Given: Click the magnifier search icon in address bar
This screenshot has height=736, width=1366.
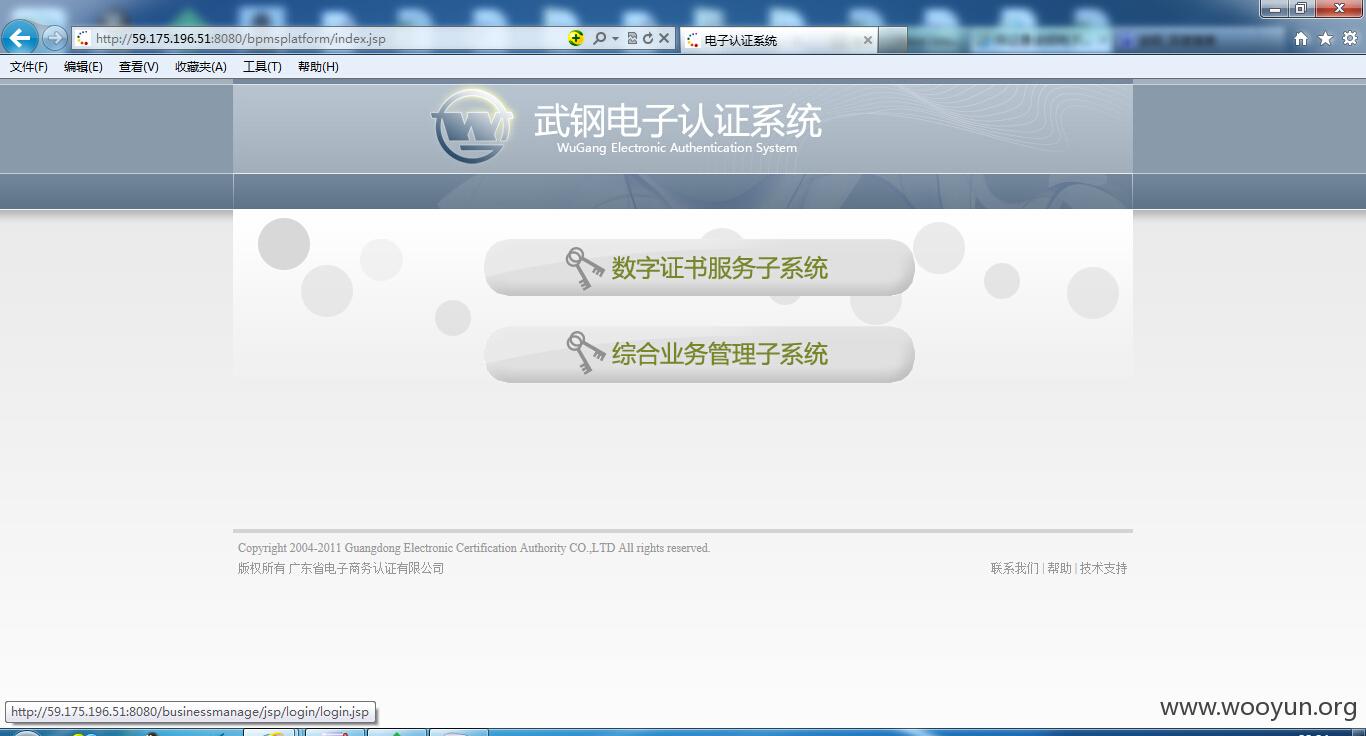Looking at the screenshot, I should (599, 38).
